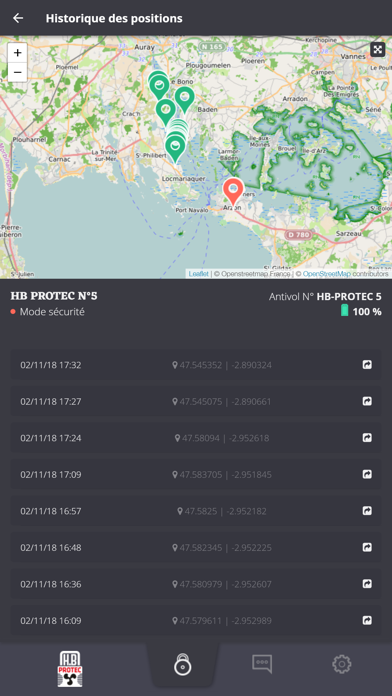Click the battery 100 % indicator
The image size is (392, 696).
point(361,311)
